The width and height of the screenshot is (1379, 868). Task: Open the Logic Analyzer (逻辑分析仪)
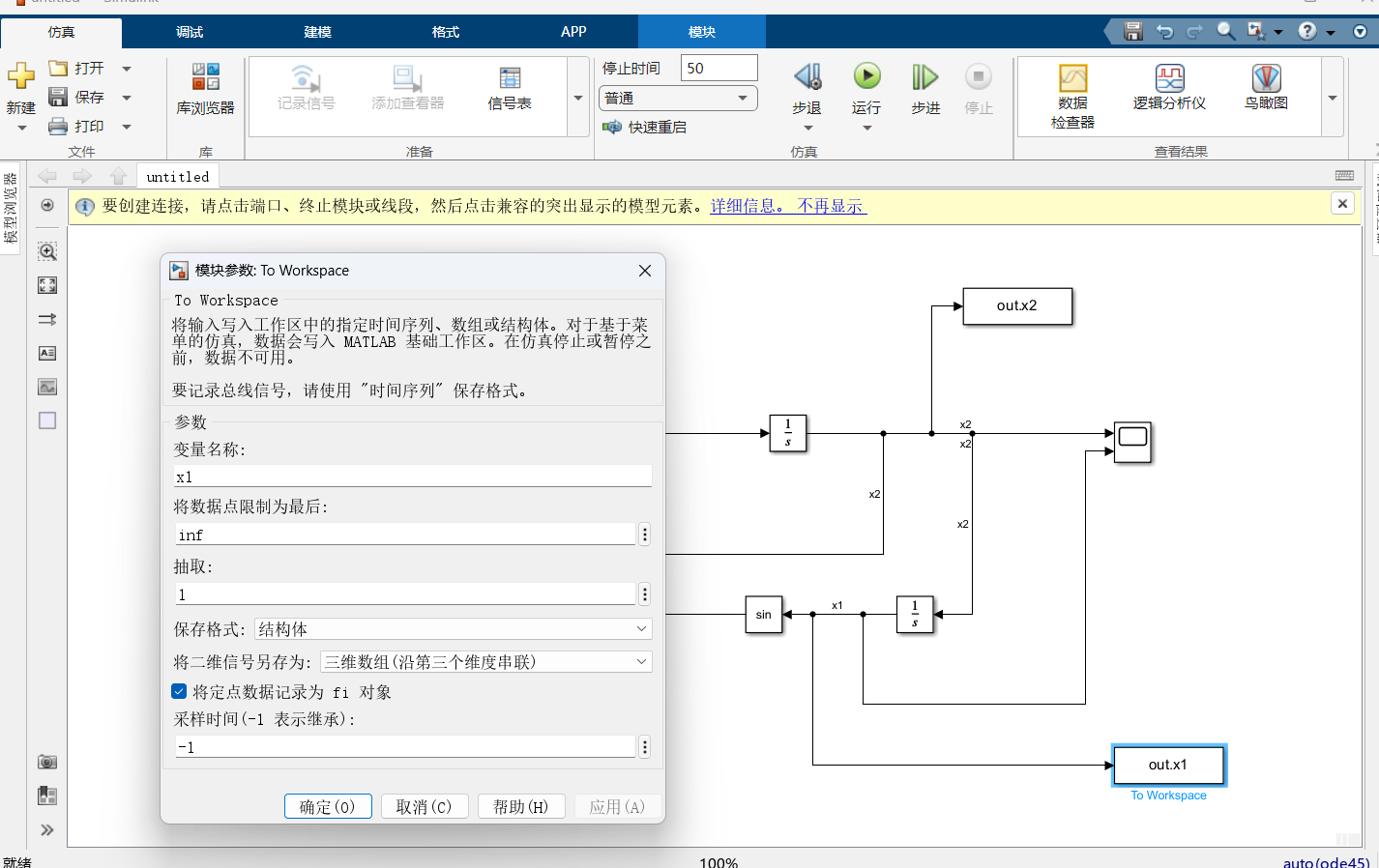[x=1169, y=88]
